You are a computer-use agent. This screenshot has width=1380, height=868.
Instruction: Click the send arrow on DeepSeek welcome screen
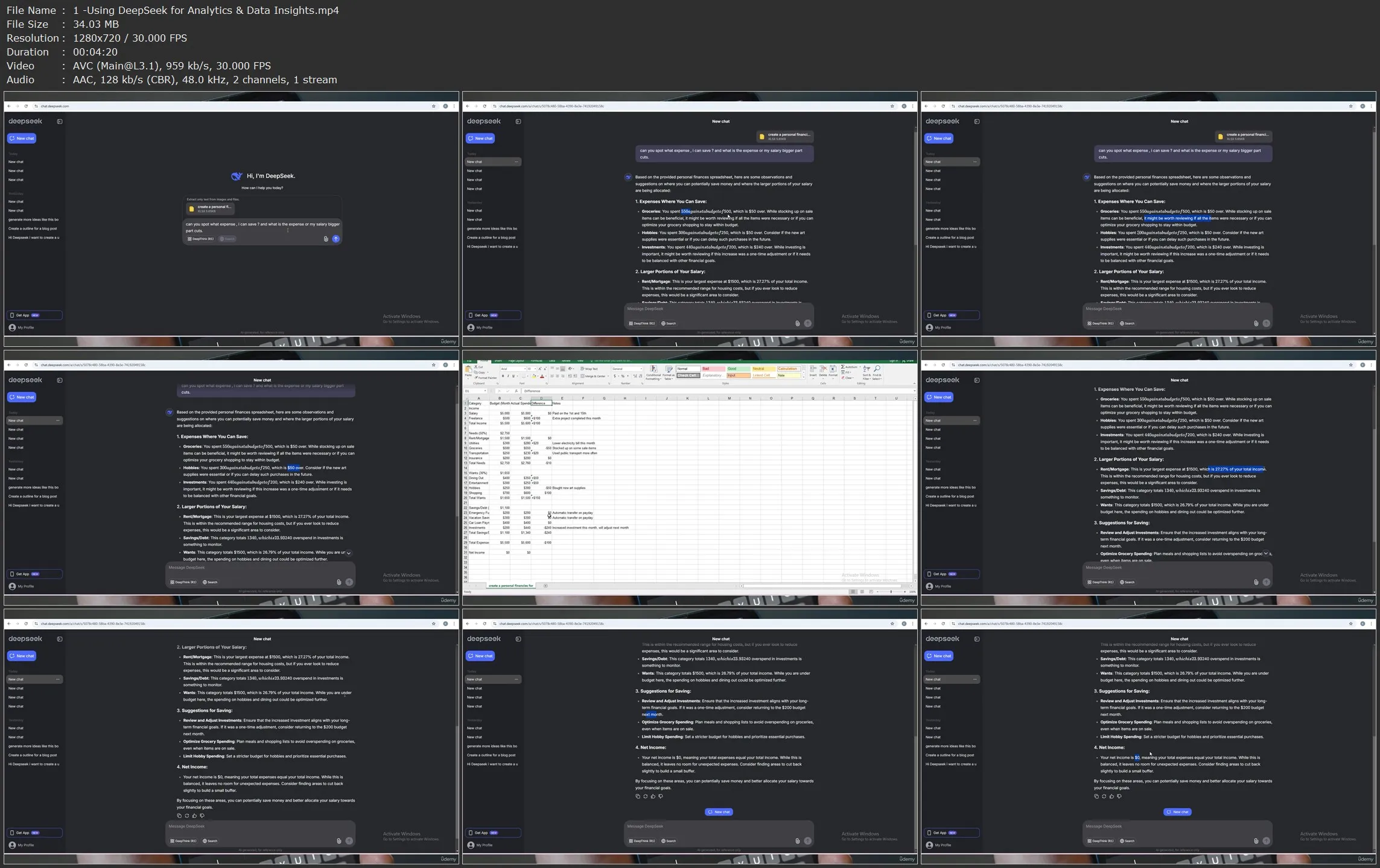(336, 239)
